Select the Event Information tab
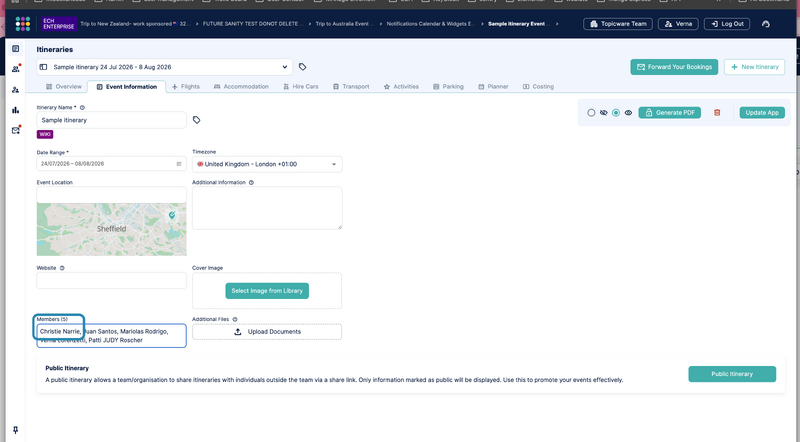The image size is (800, 442). (x=127, y=87)
